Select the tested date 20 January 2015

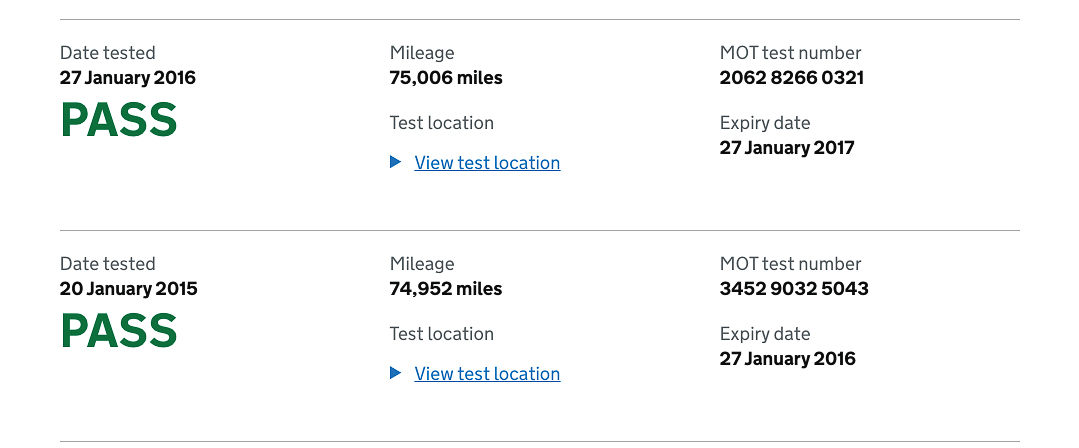pos(129,288)
